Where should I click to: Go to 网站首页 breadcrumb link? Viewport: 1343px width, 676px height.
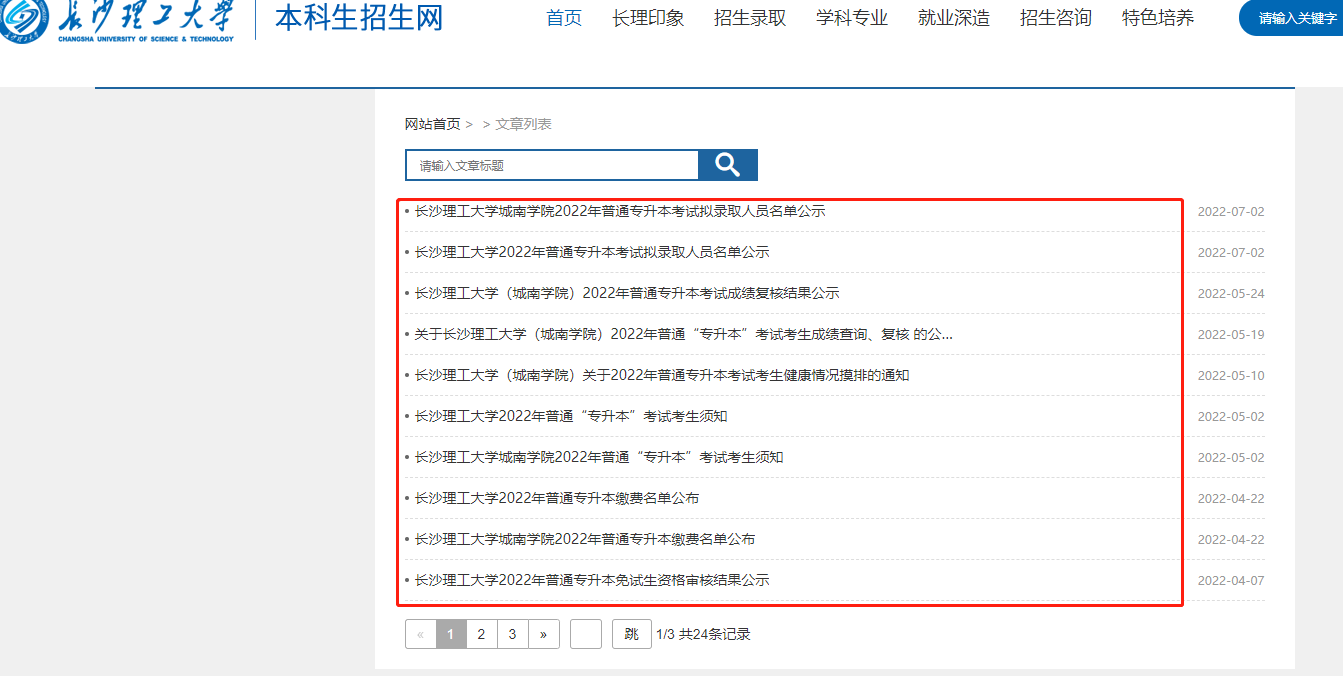(x=432, y=124)
